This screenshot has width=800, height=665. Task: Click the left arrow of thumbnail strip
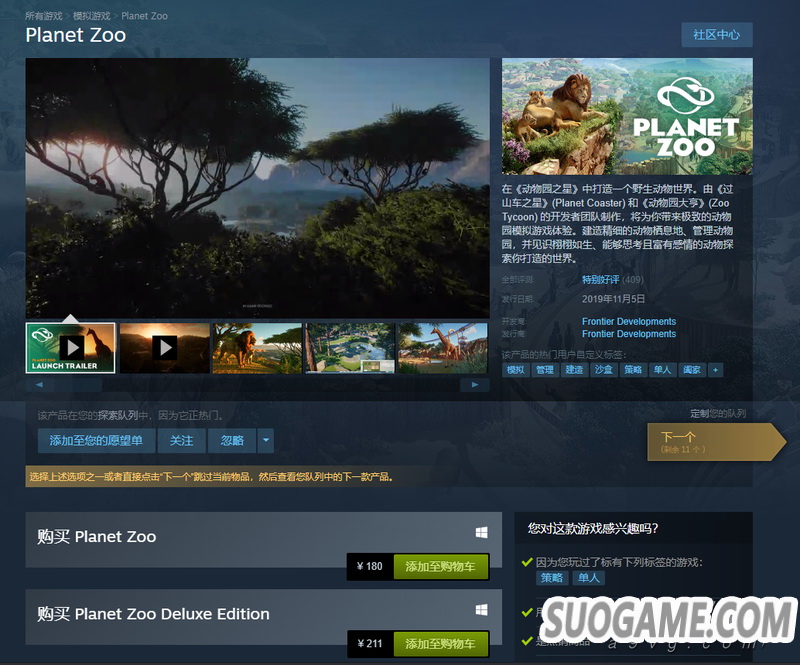(x=40, y=385)
